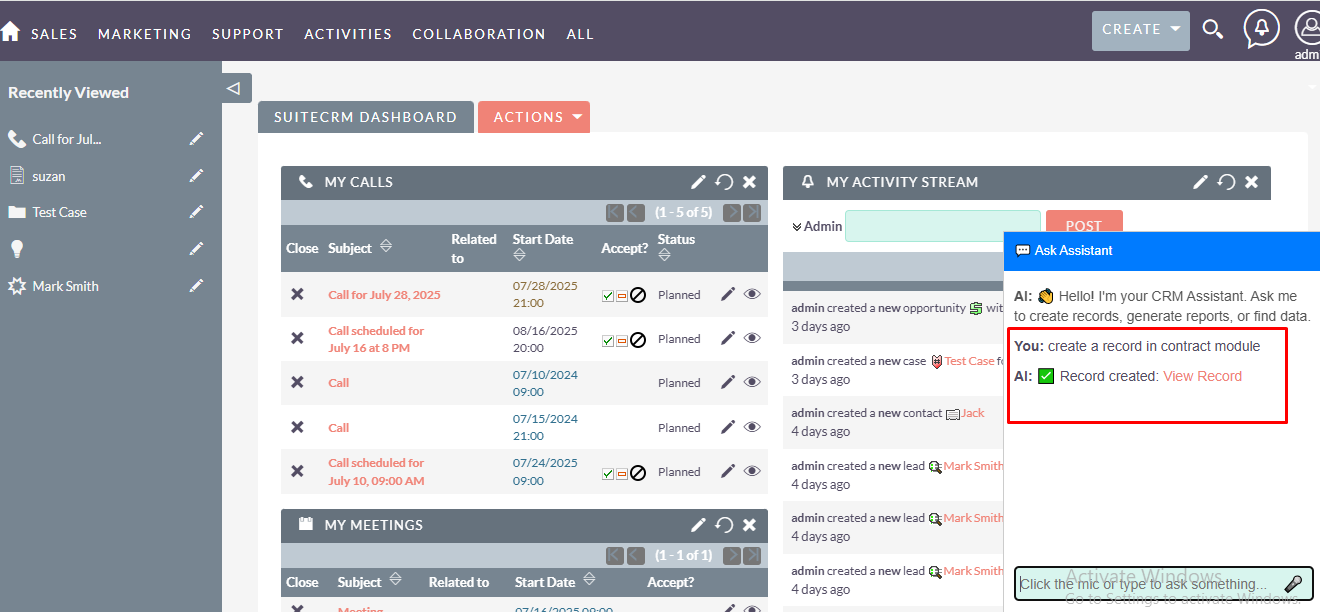The image size is (1320, 612).
Task: Switch to the SUITECRM DASHBOARD tab
Action: tap(365, 117)
